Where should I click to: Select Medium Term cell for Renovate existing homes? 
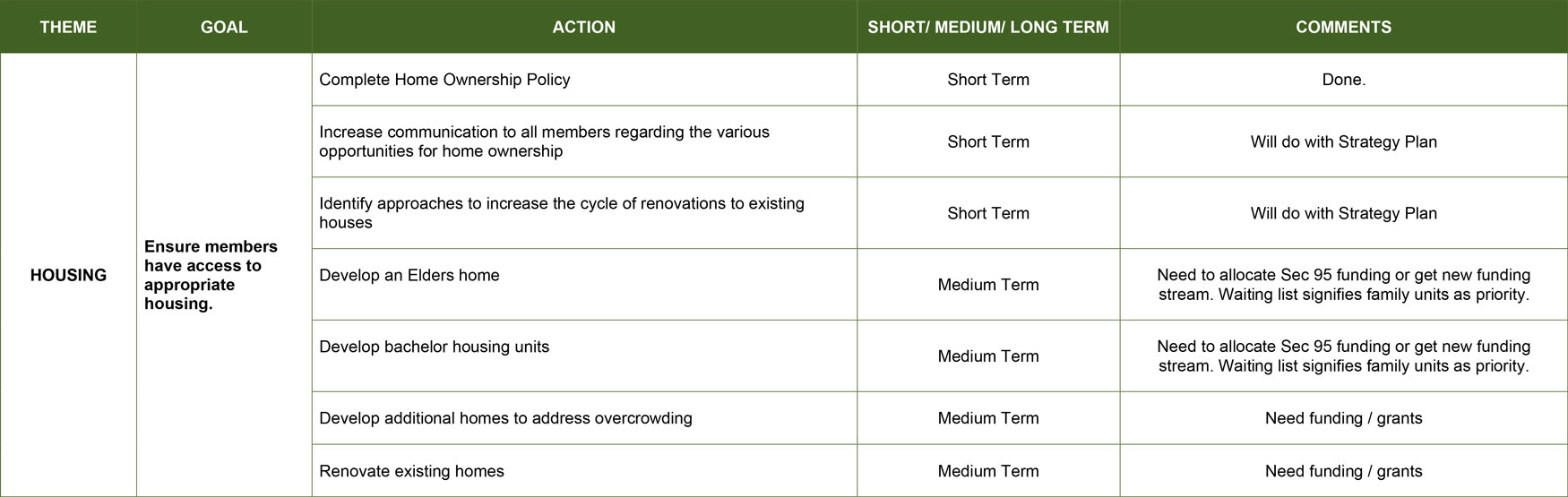click(988, 471)
